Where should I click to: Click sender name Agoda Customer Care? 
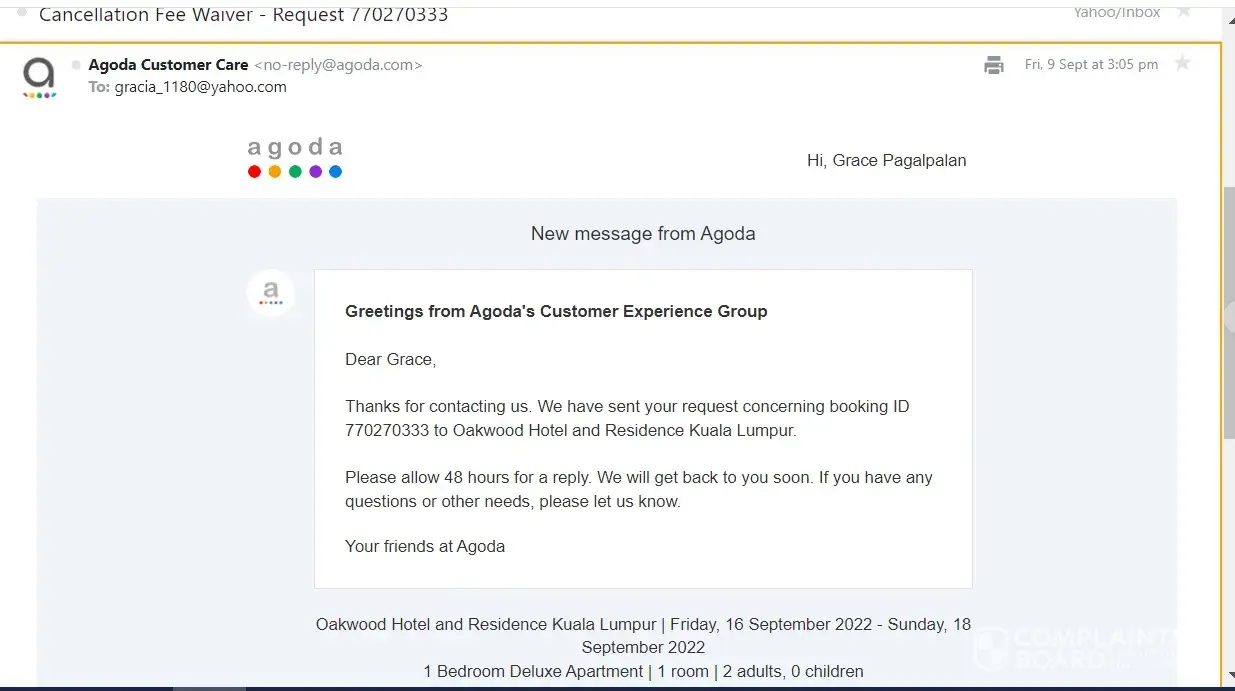(x=168, y=65)
